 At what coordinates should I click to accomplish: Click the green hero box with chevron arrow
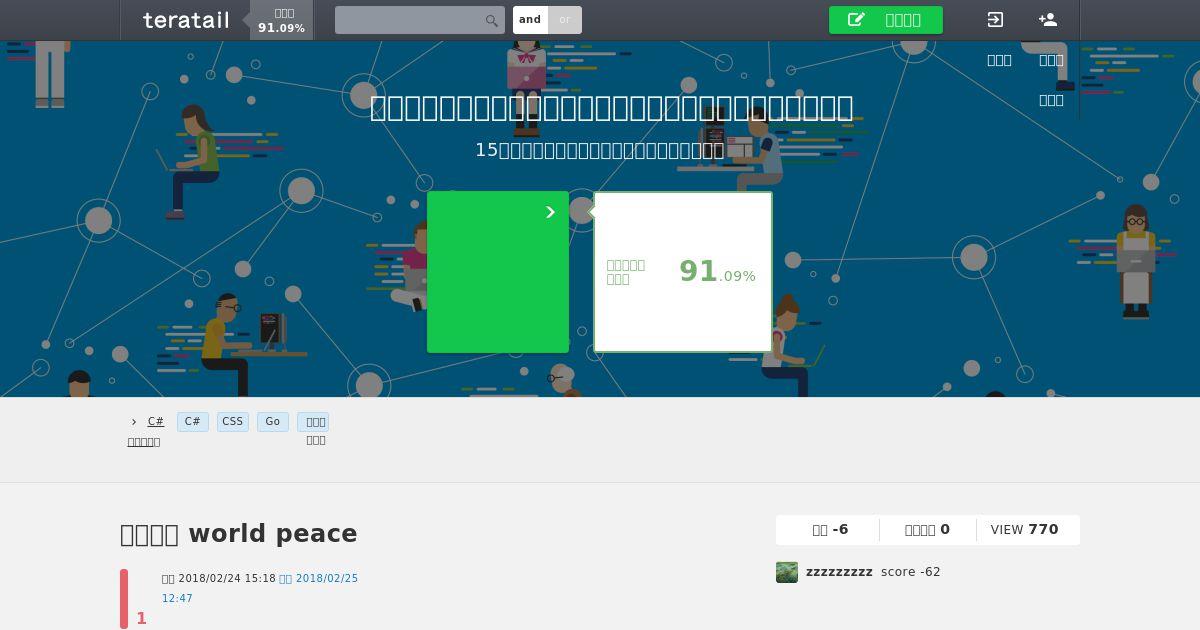[498, 272]
